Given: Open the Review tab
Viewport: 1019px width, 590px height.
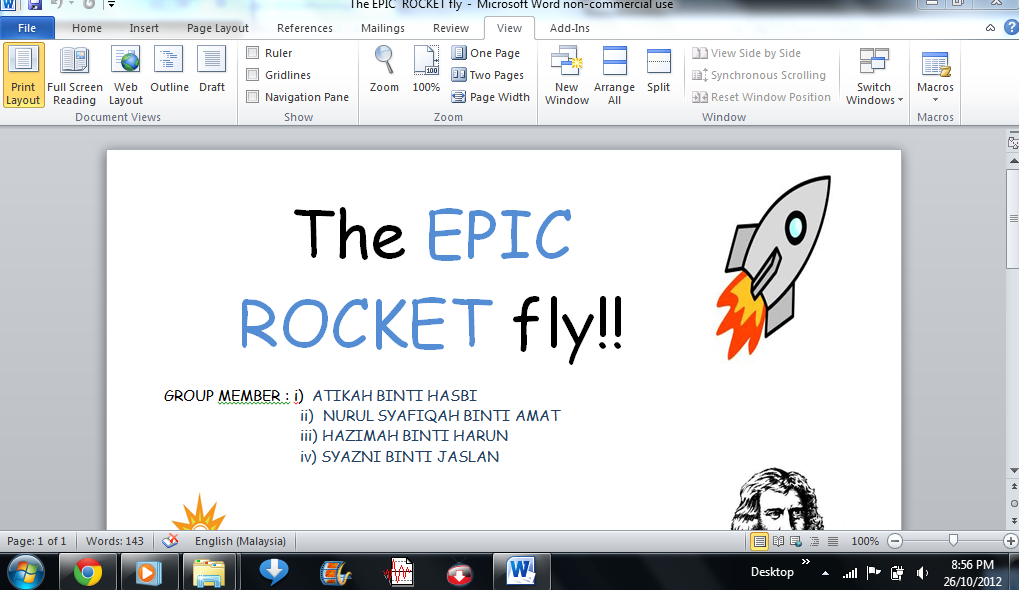Looking at the screenshot, I should point(450,28).
